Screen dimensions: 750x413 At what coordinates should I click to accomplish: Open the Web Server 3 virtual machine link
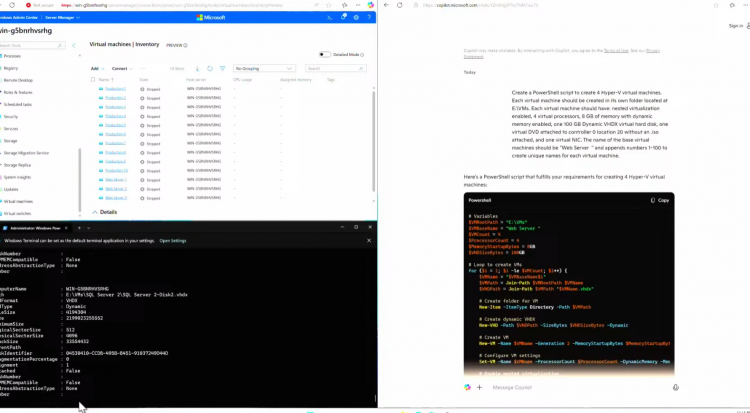(x=116, y=198)
